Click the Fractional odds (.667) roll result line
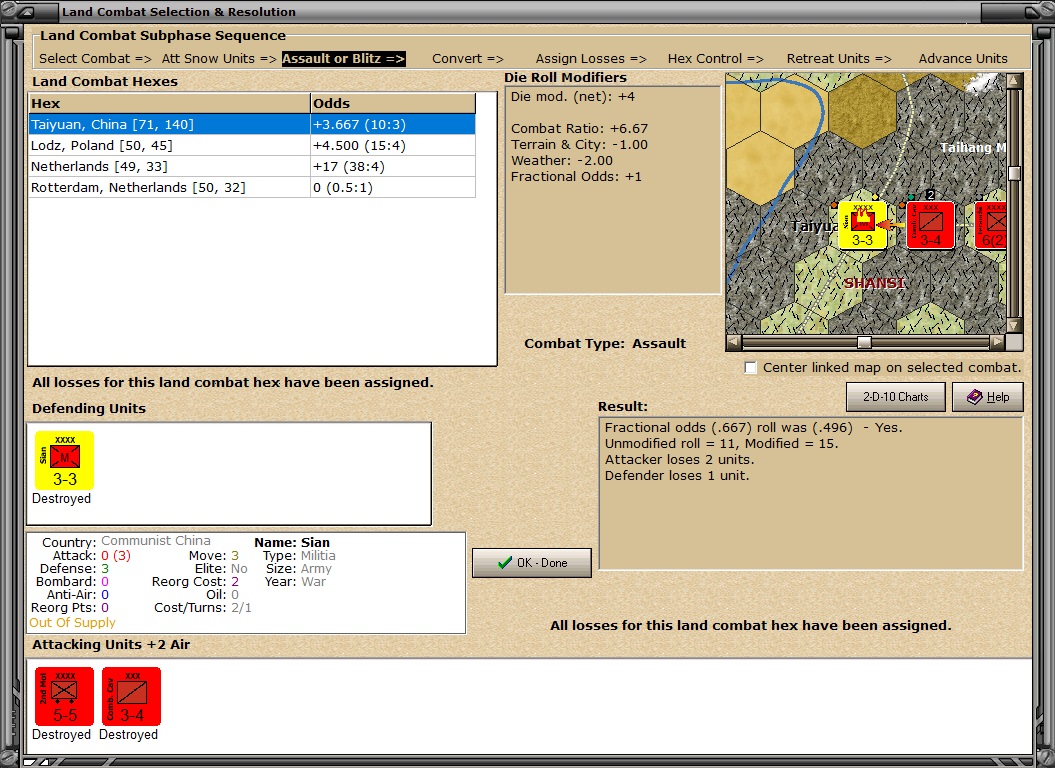This screenshot has width=1055, height=768. pos(754,427)
